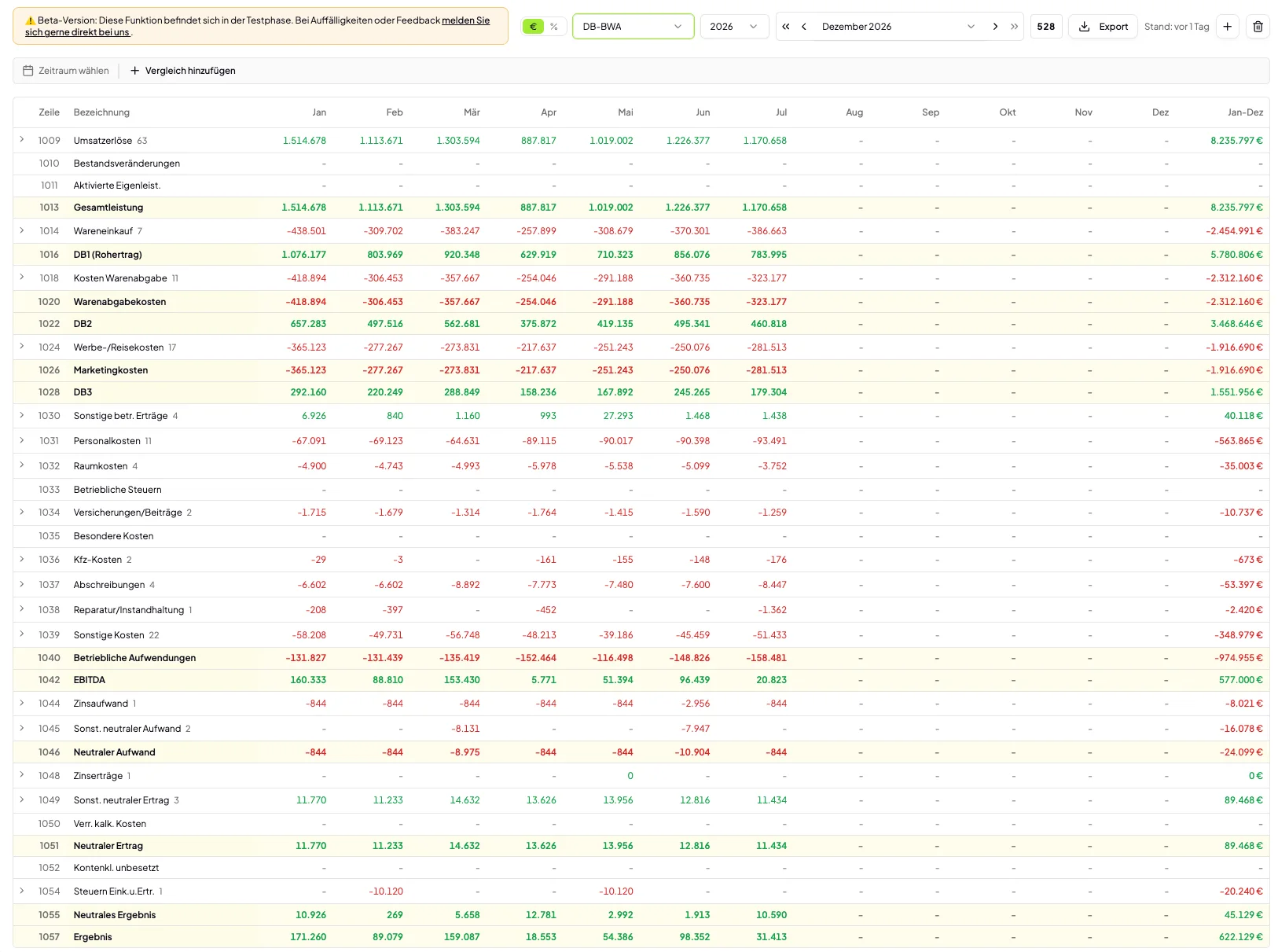The image size is (1278, 952).
Task: Click the Gesamtleistung row label
Action: 108,208
